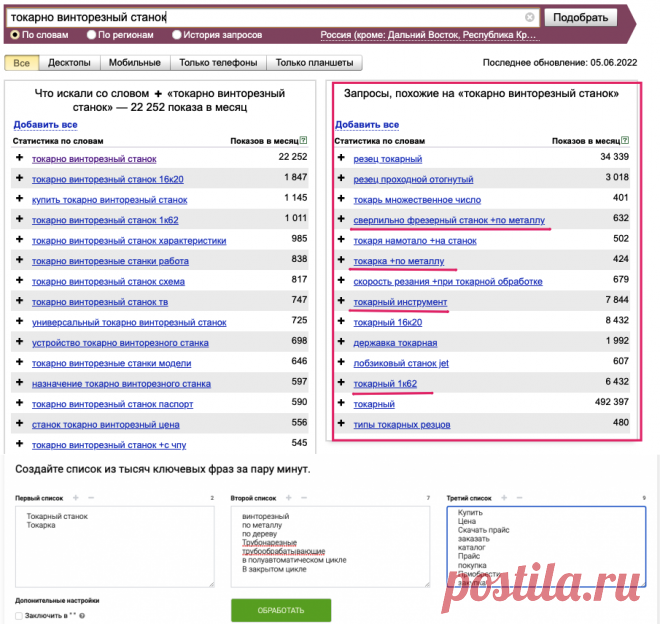Open 'токарный 1к62' query link
Image resolution: width=660 pixels, height=624 pixels.
point(385,384)
